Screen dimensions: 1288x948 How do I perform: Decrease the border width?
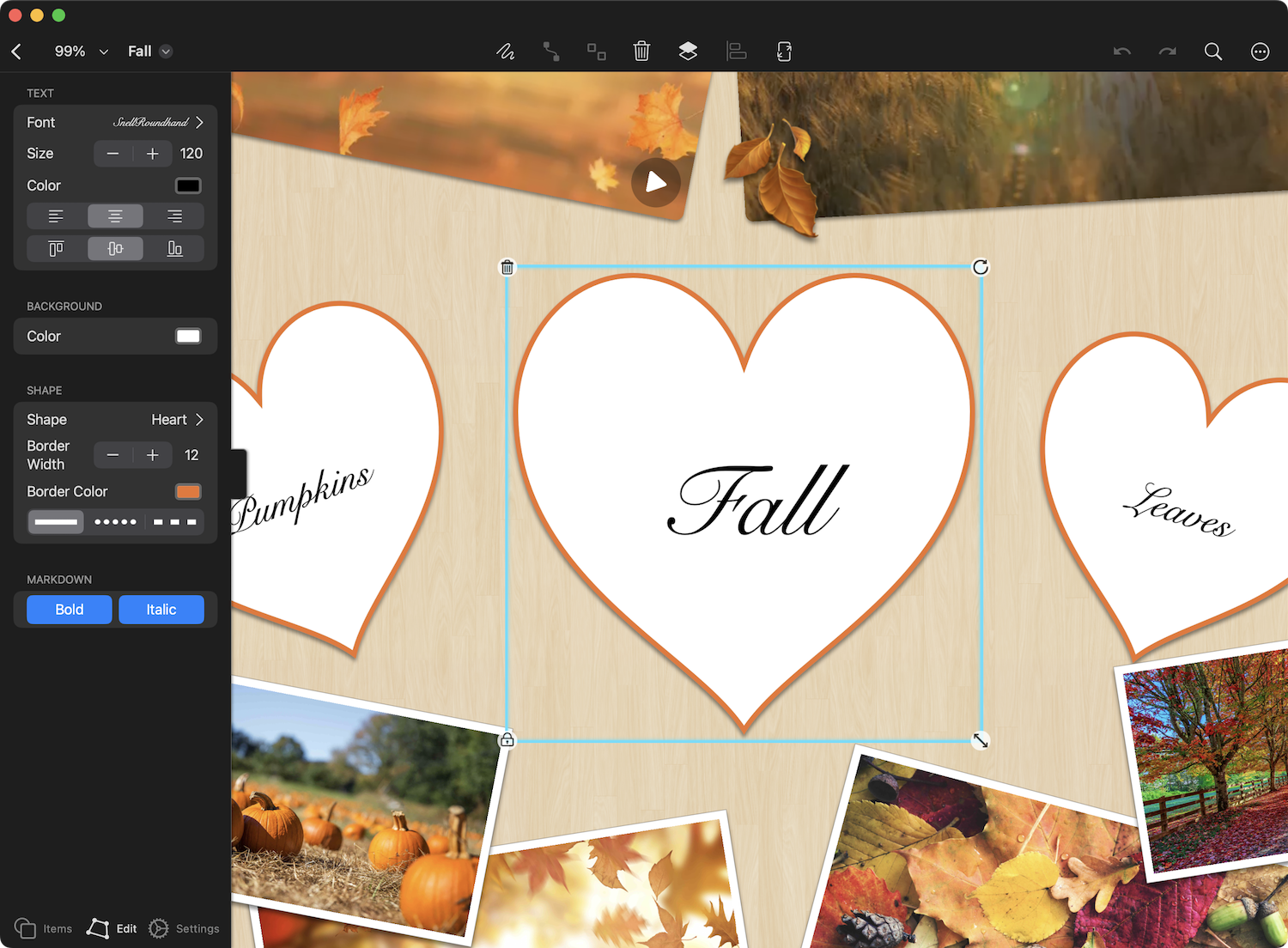(112, 455)
